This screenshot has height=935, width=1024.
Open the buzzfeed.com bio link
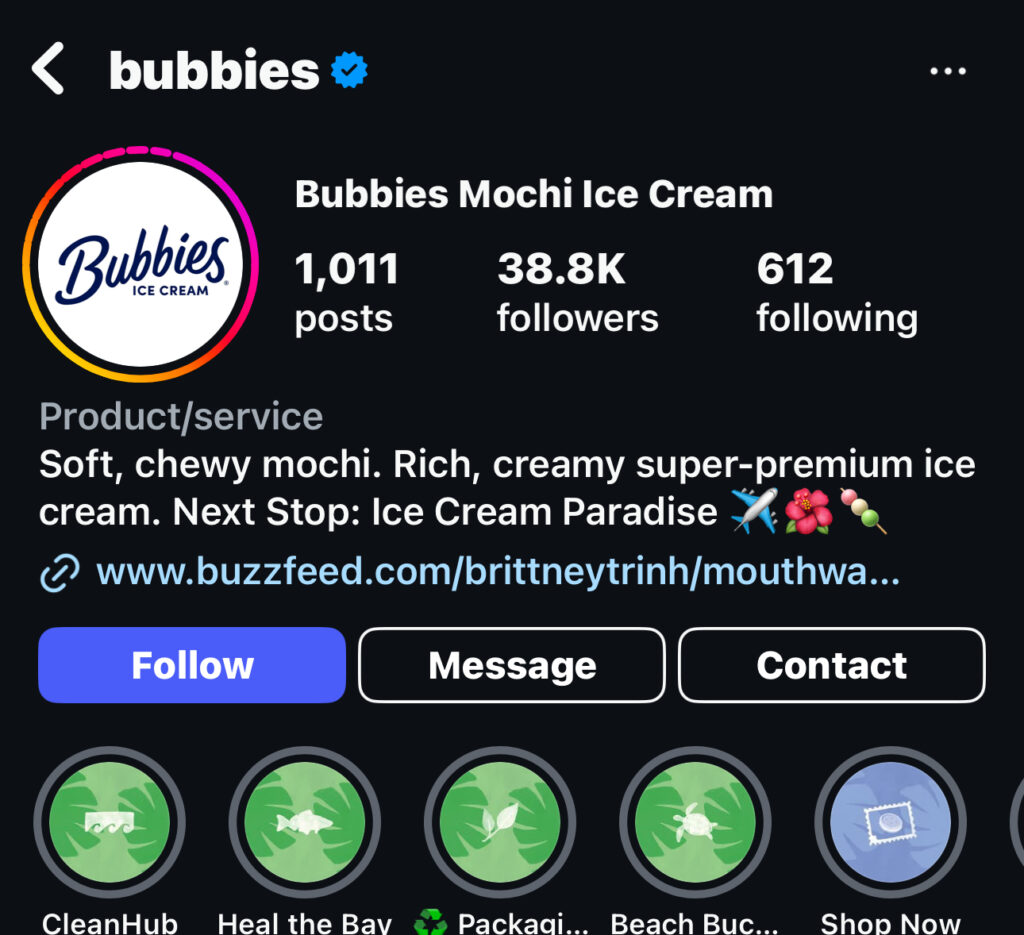click(x=498, y=571)
